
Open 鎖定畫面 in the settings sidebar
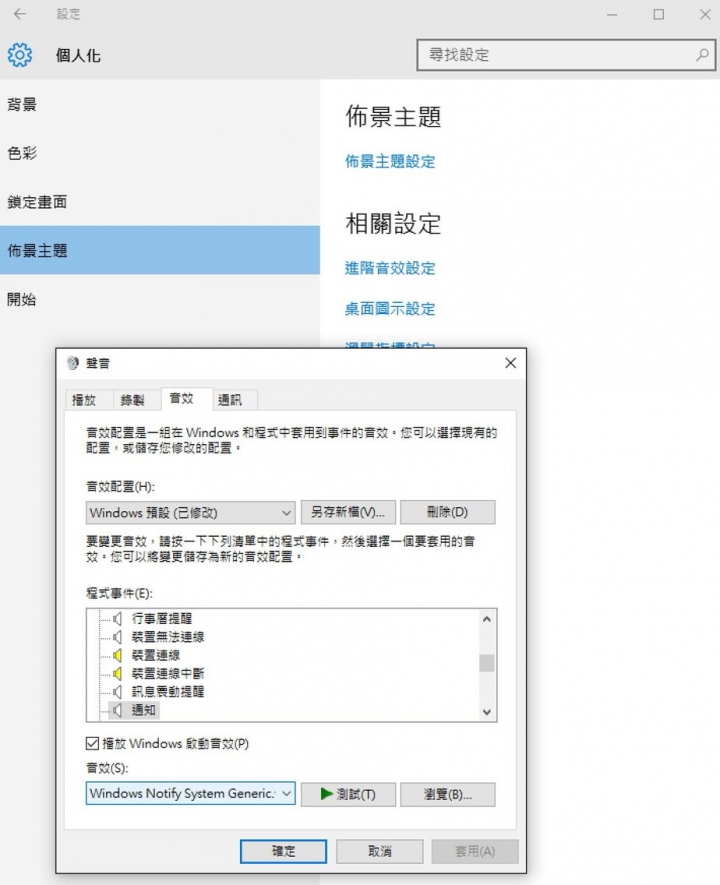[160, 201]
